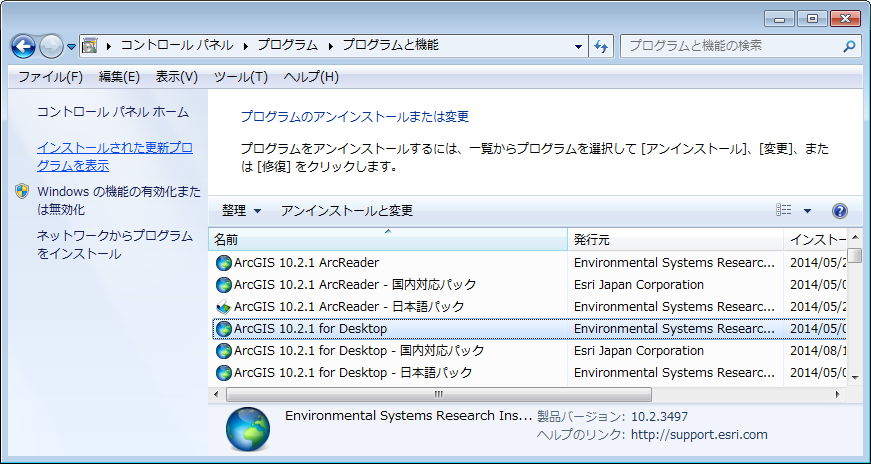The image size is (871, 464).
Task: Select ArcGIS 10.2.1 ArcReader - 国内対応パック
Action: (x=530, y=285)
